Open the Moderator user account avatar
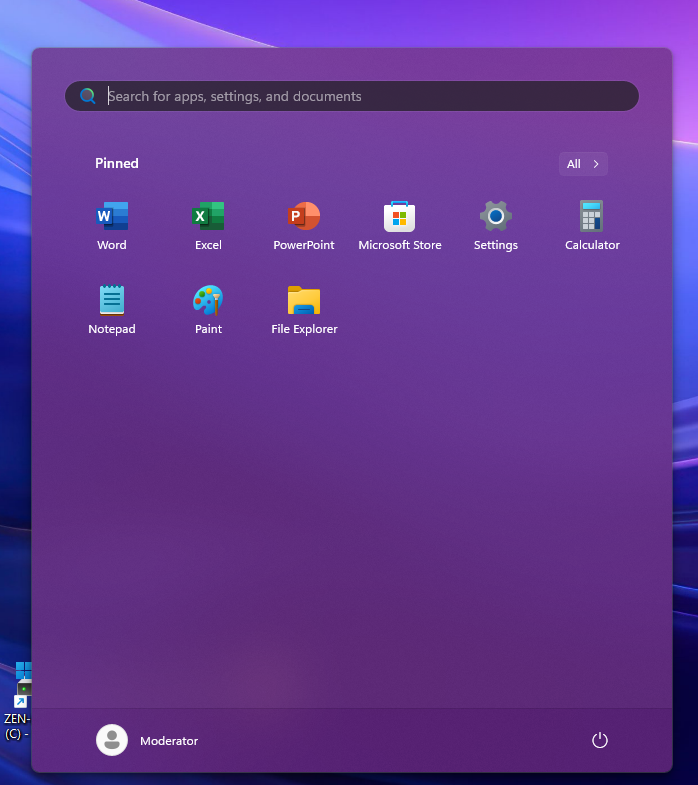The height and width of the screenshot is (785, 698). pyautogui.click(x=112, y=740)
